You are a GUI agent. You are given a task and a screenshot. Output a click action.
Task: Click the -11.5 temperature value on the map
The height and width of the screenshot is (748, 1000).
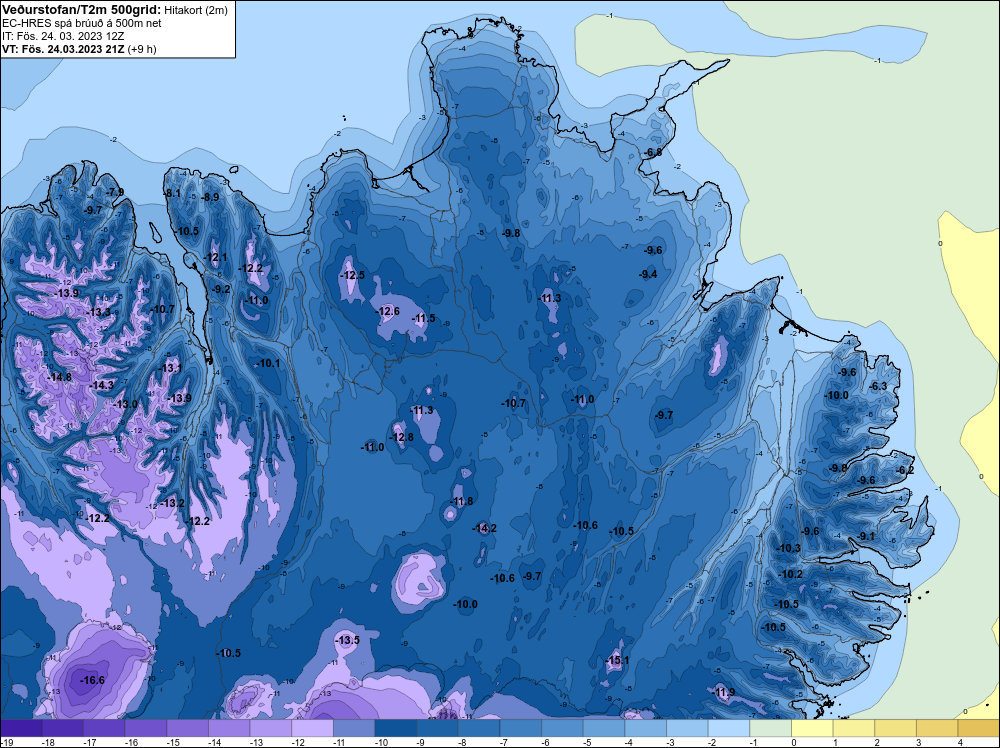[x=424, y=318]
